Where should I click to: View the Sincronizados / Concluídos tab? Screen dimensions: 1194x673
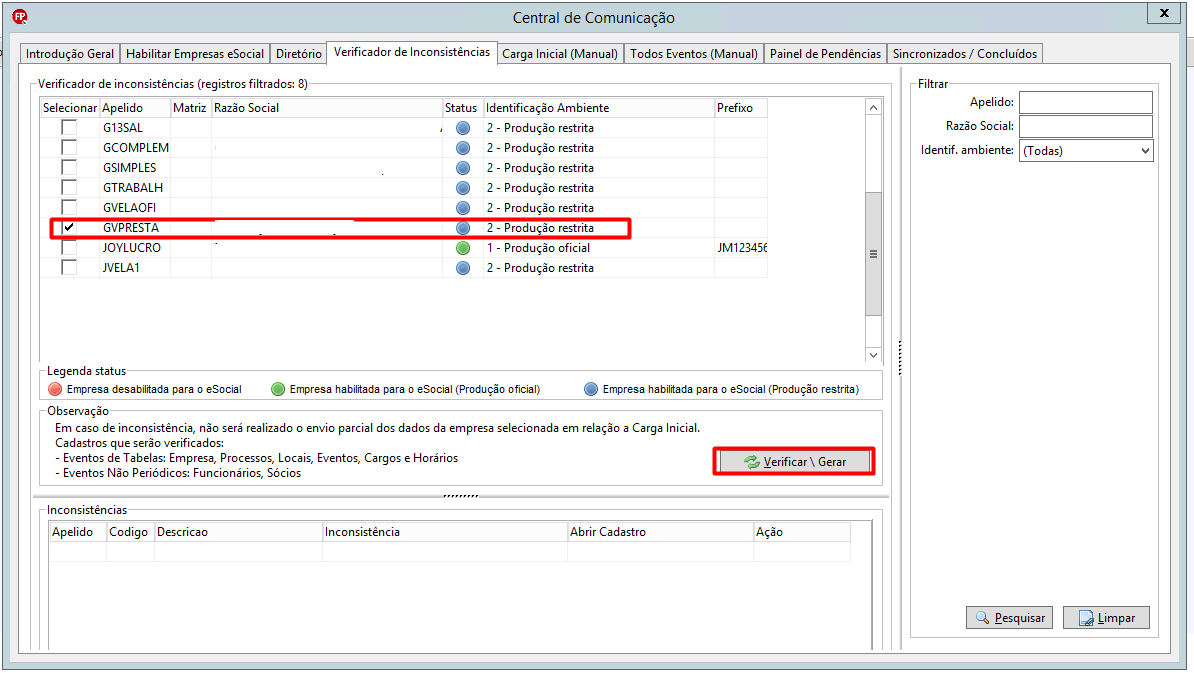[965, 53]
